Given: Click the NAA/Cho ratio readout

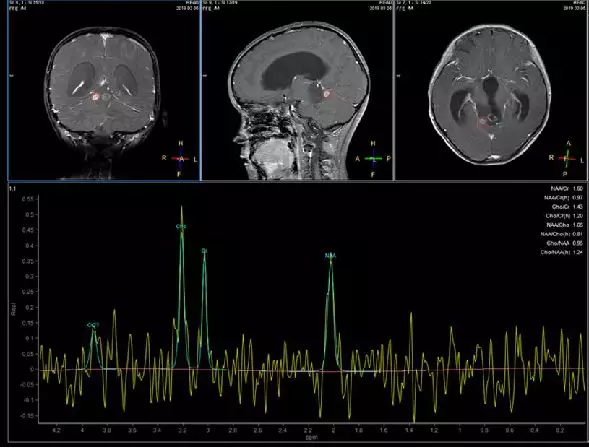Looking at the screenshot, I should pyautogui.click(x=565, y=225).
